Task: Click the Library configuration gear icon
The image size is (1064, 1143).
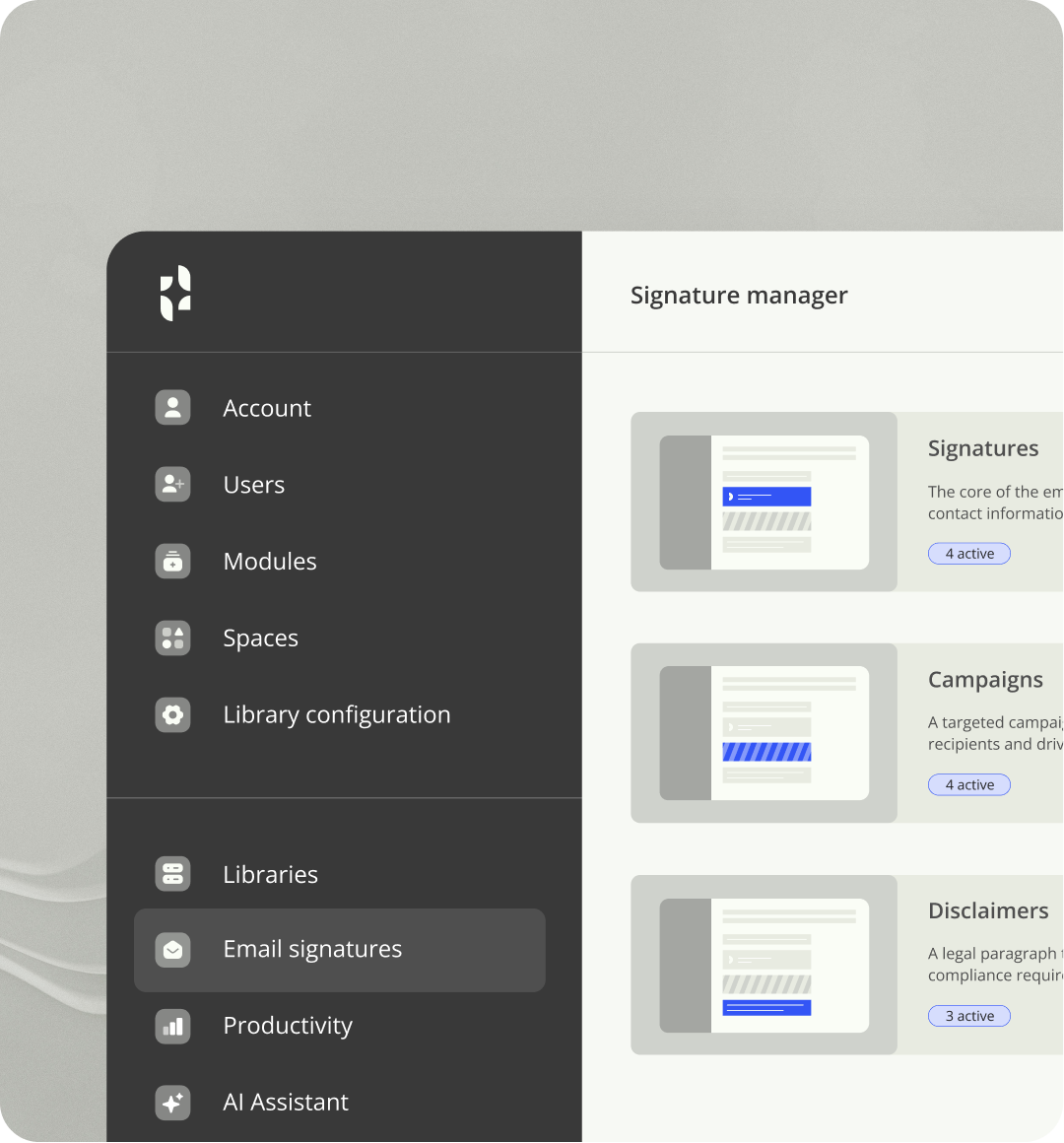Action: 172,714
